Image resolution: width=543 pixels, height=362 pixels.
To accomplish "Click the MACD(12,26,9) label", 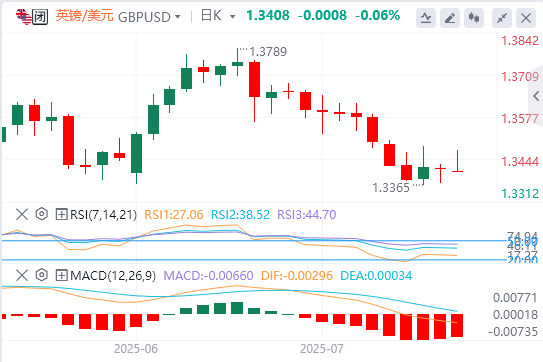I will pyautogui.click(x=113, y=276).
